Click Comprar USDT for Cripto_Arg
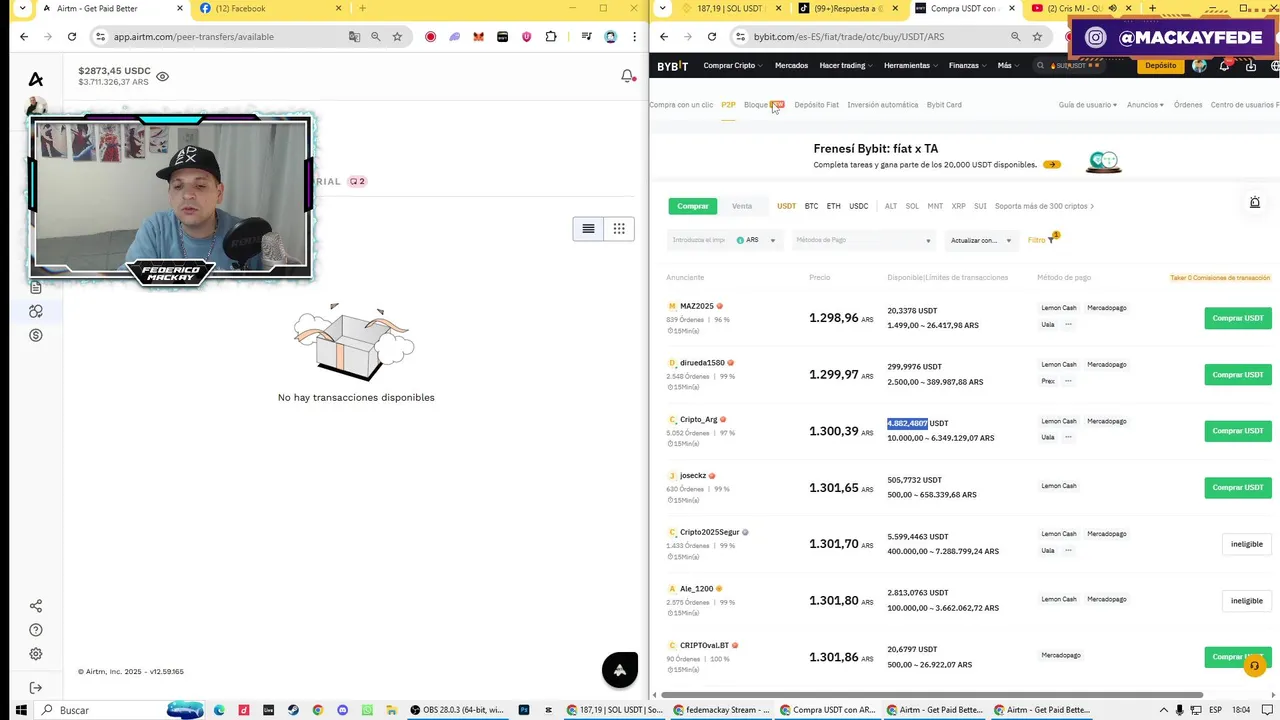 [1238, 431]
